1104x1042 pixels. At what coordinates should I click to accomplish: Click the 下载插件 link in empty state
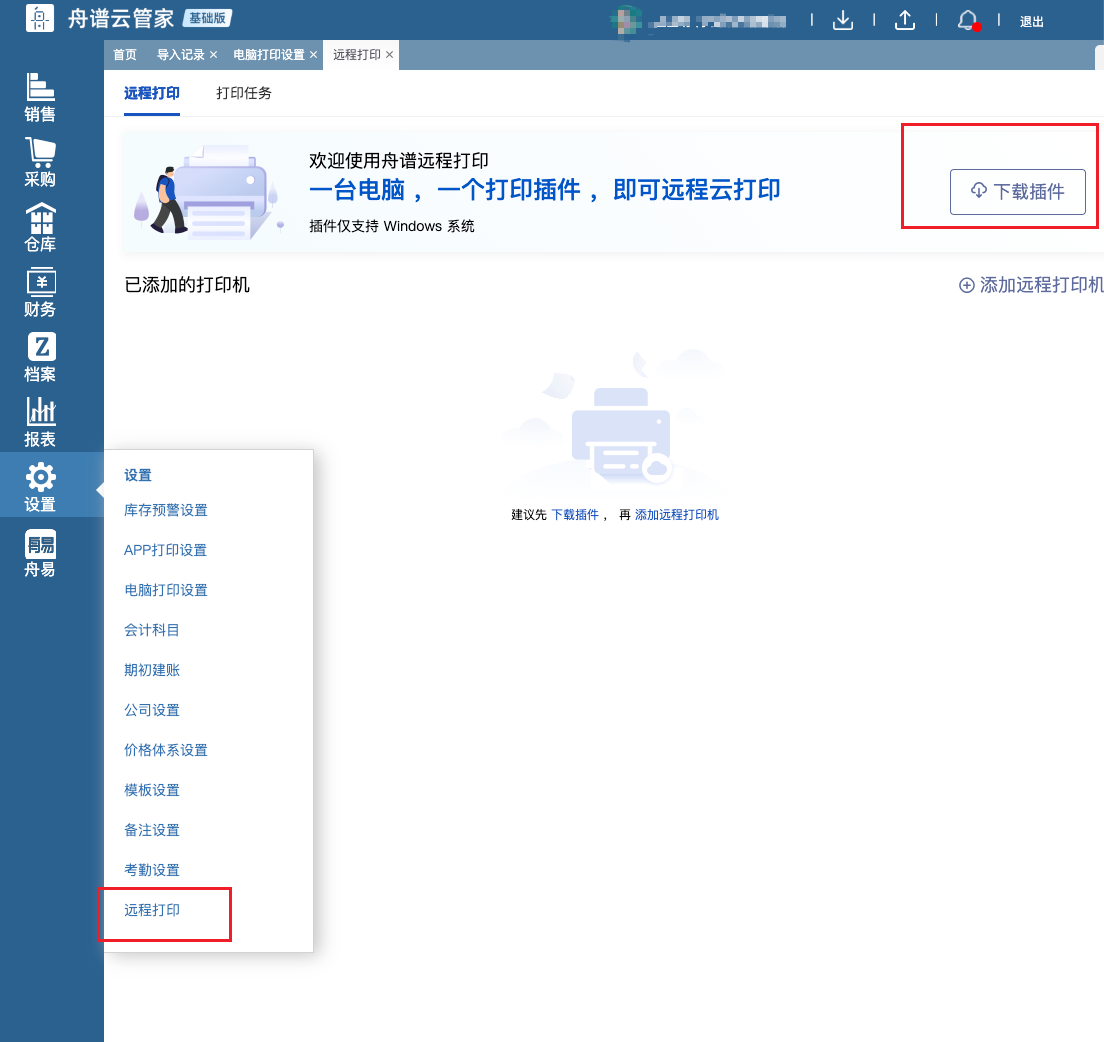[575, 515]
